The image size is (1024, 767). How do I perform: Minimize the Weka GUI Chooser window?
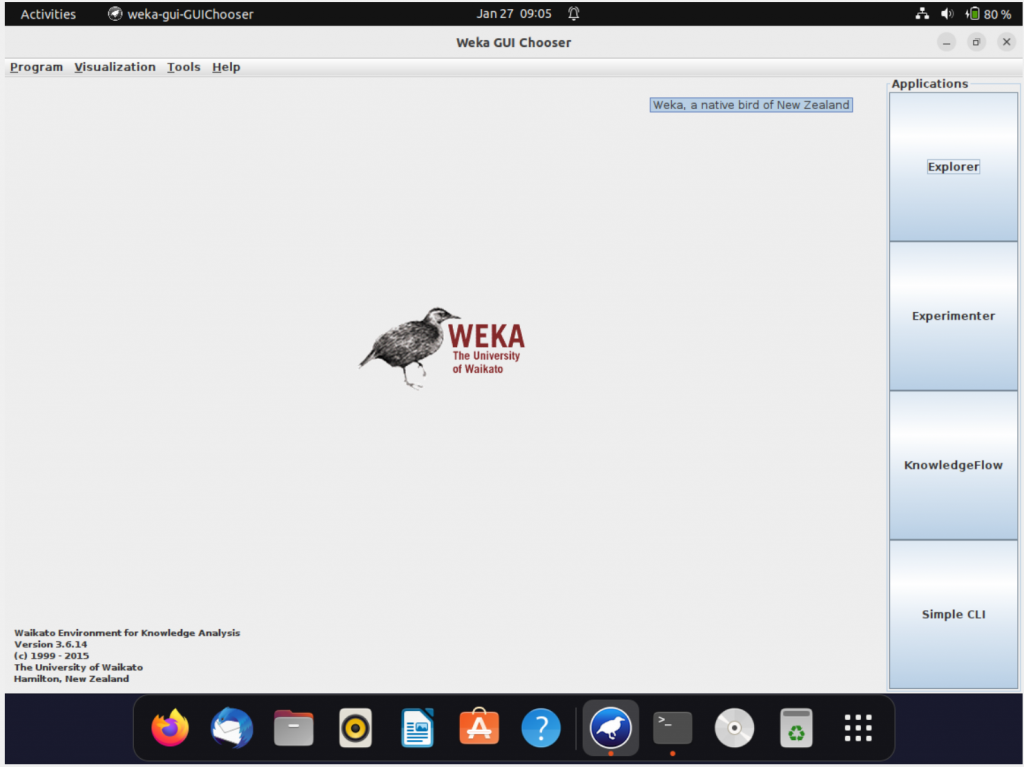tap(946, 42)
